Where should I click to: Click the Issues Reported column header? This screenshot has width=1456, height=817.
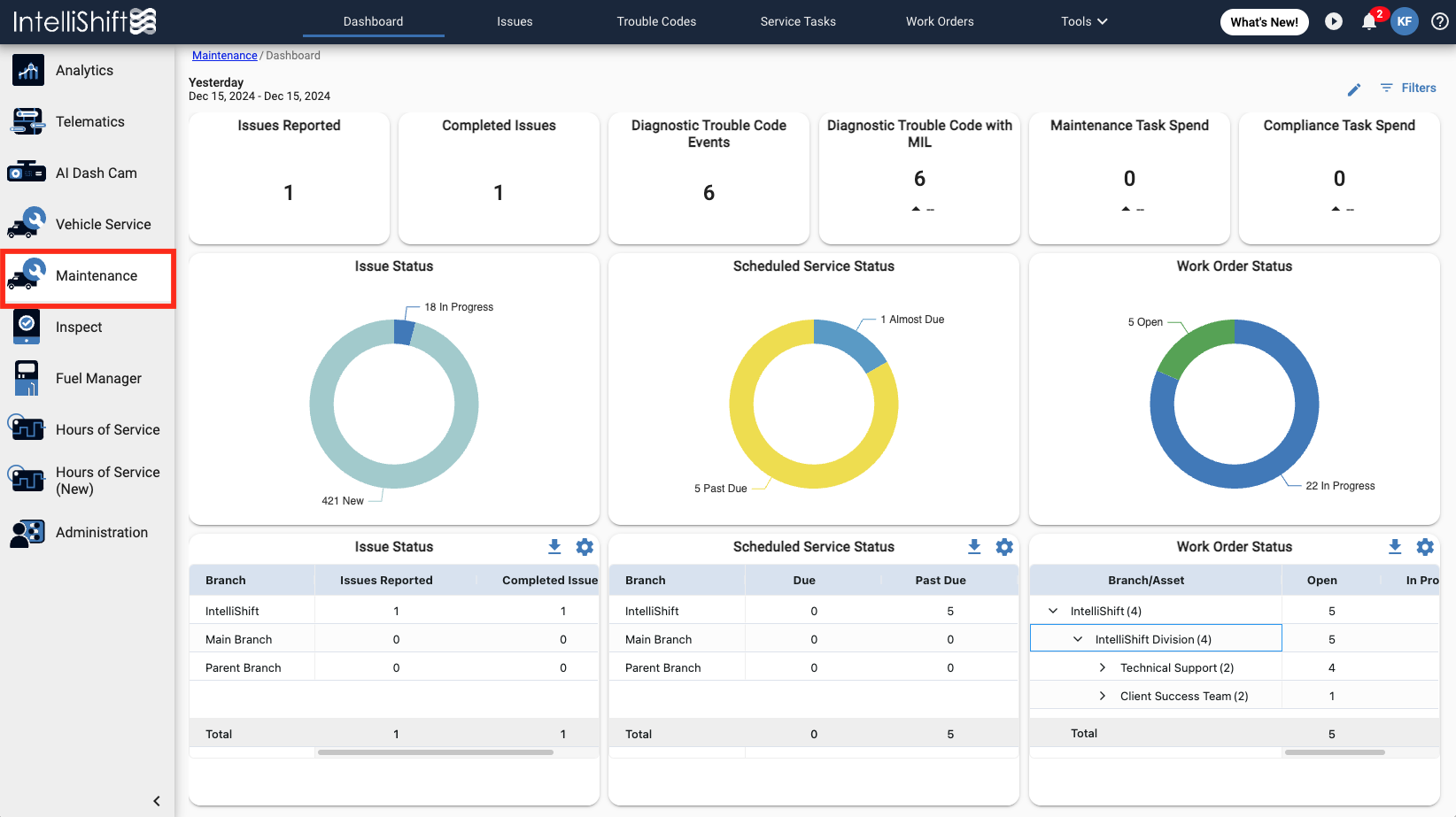(386, 581)
